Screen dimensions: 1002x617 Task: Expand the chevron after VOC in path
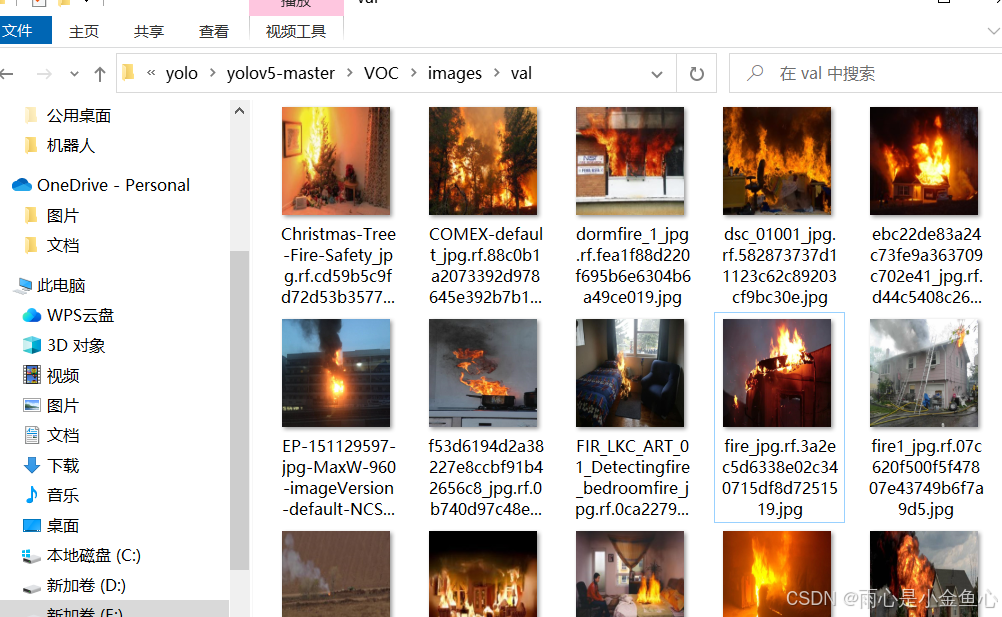[x=413, y=73]
